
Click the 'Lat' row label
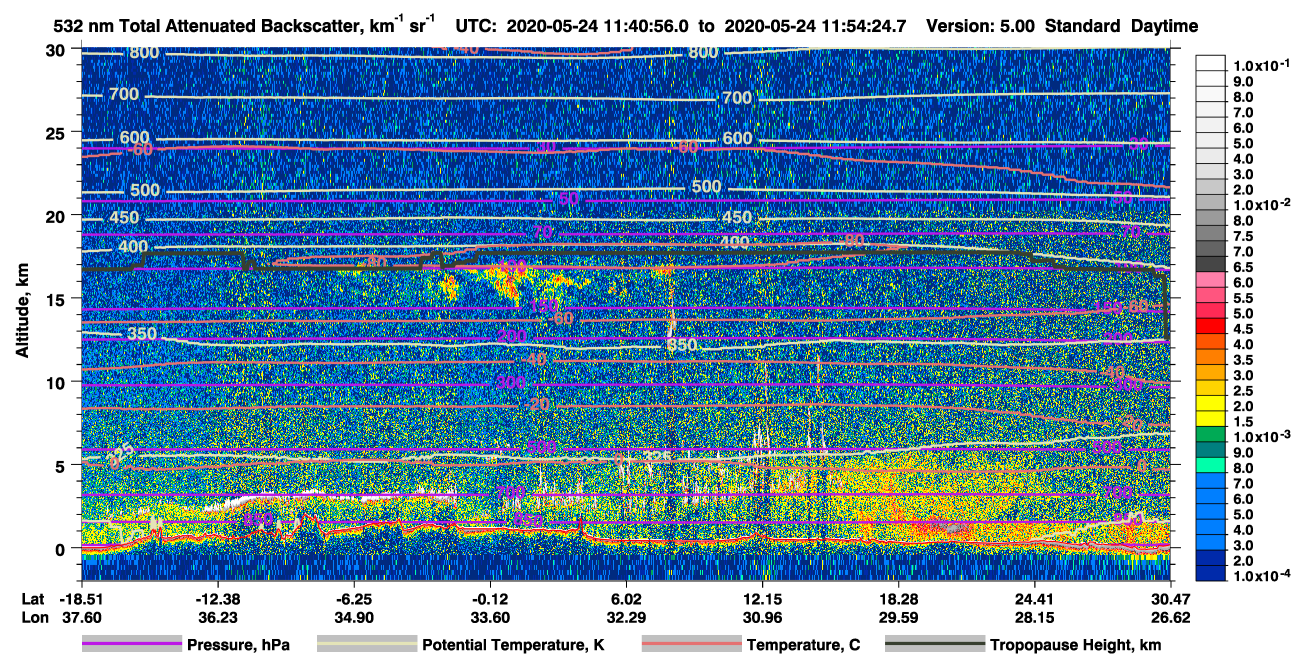click(x=32, y=598)
